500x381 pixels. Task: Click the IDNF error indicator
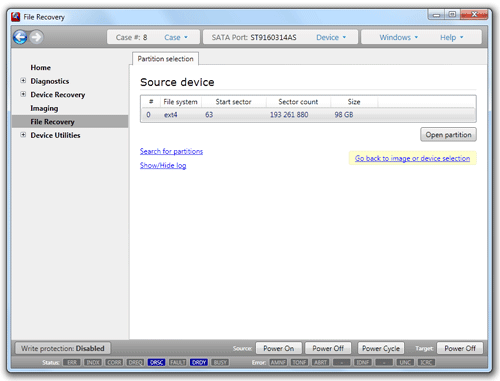(363, 362)
